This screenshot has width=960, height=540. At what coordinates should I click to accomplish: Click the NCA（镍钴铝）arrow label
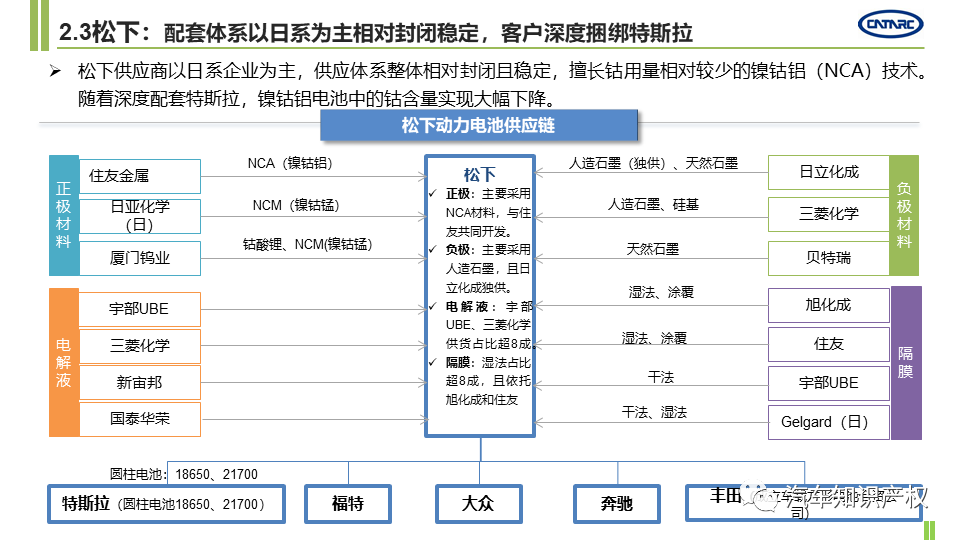(290, 163)
